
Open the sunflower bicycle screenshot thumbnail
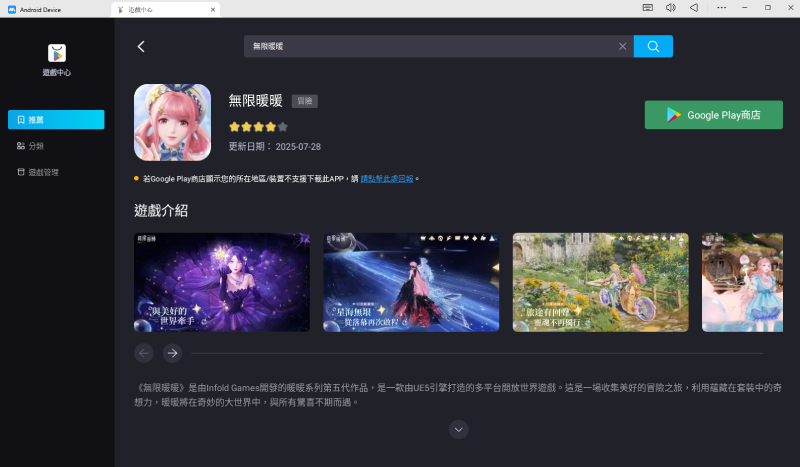[x=601, y=282]
